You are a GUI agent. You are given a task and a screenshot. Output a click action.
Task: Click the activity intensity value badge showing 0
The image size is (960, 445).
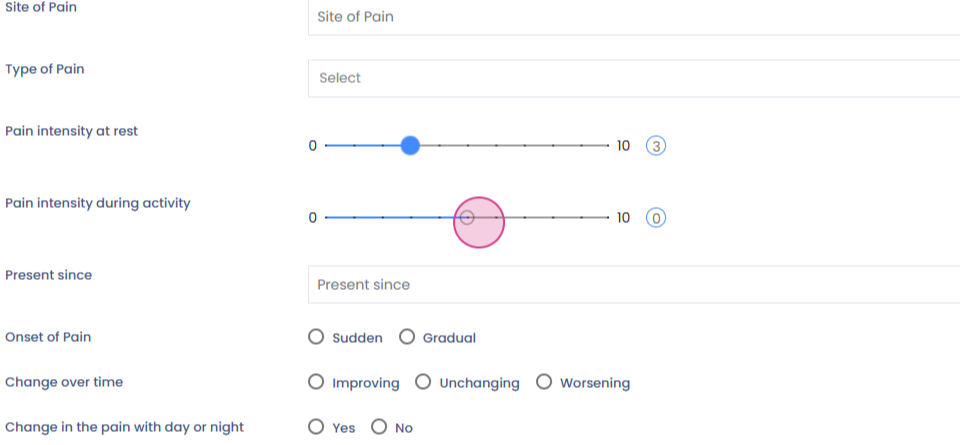click(x=656, y=217)
